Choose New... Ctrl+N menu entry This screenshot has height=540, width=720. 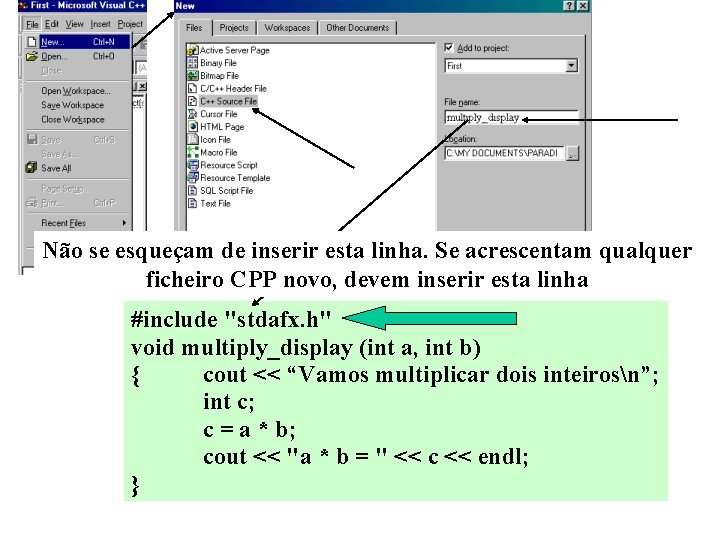pos(78,42)
